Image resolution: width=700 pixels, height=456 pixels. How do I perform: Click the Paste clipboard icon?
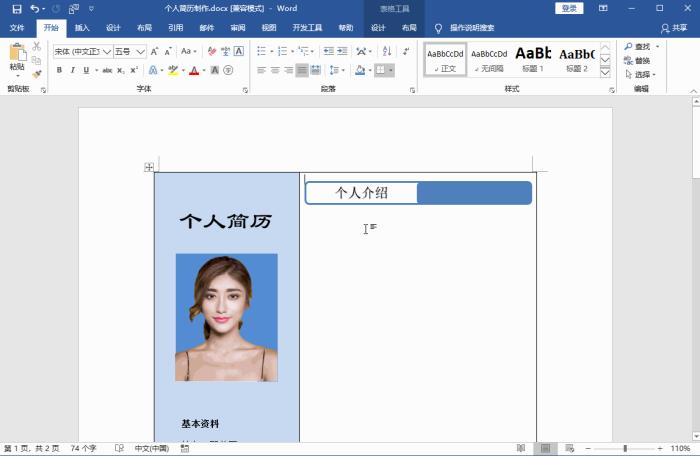tap(17, 54)
